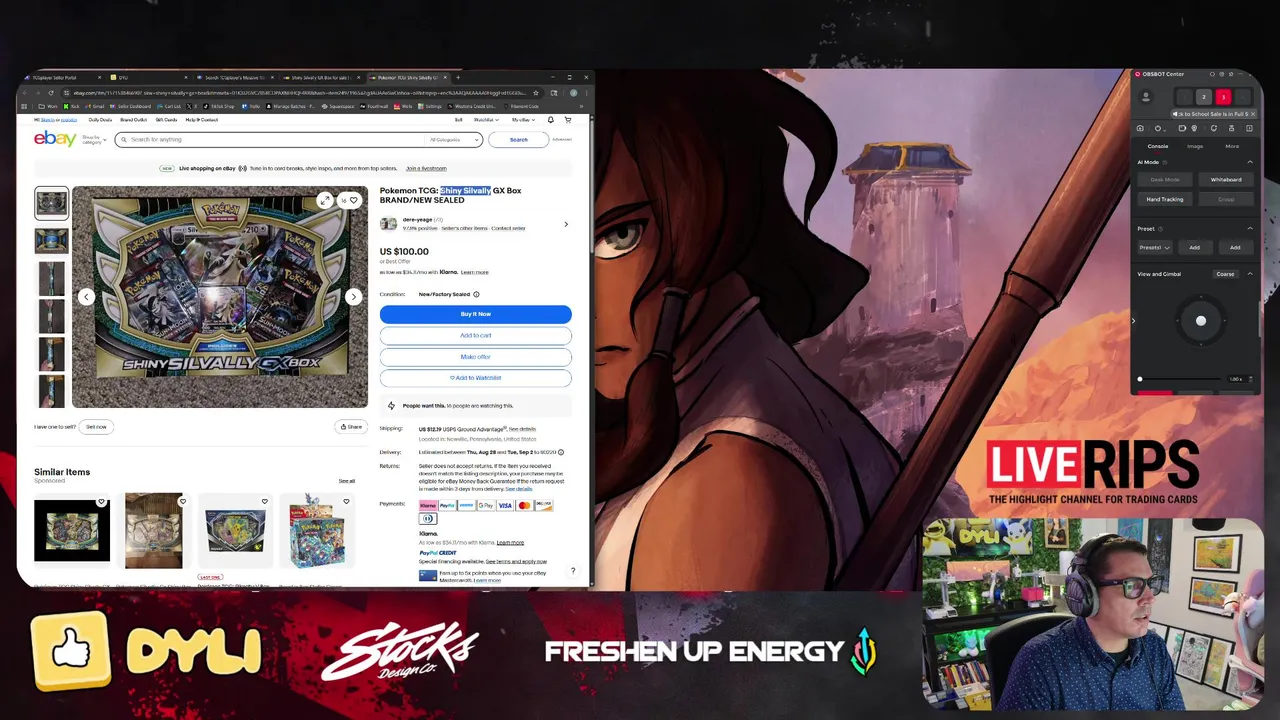Click the AI Mode help icon
The height and width of the screenshot is (720, 1280).
click(1167, 162)
